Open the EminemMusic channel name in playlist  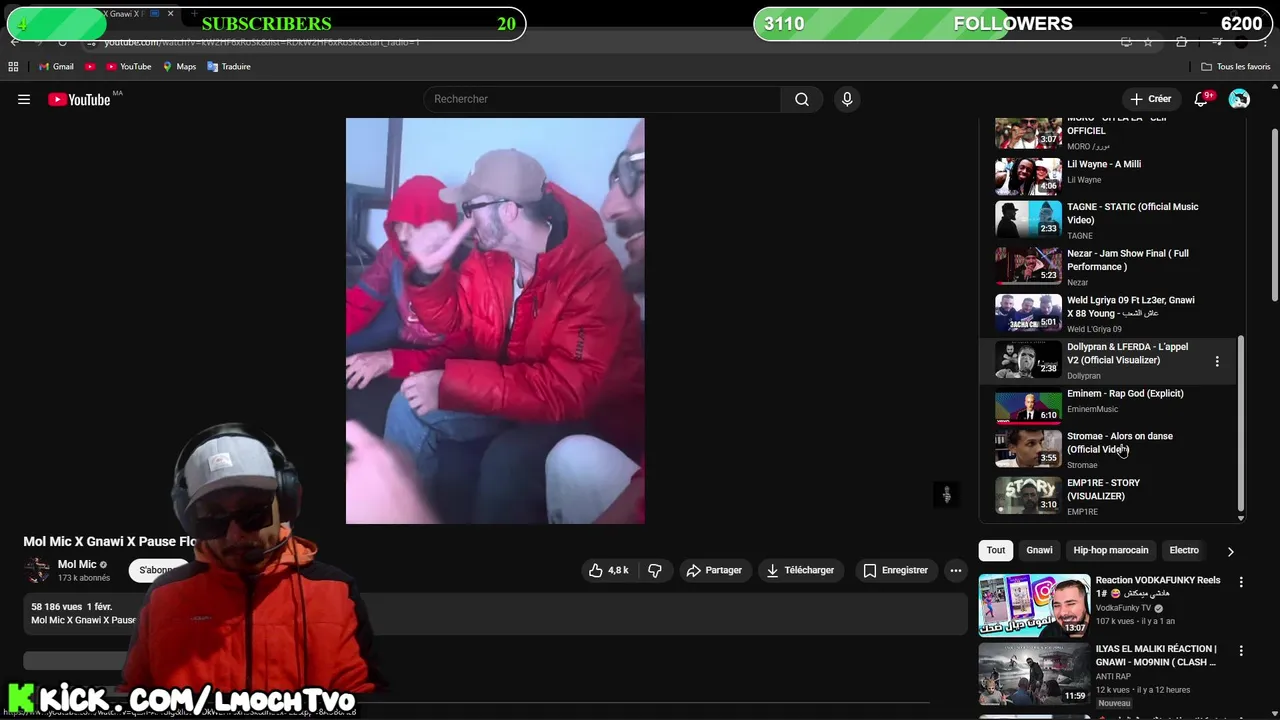(x=1092, y=409)
